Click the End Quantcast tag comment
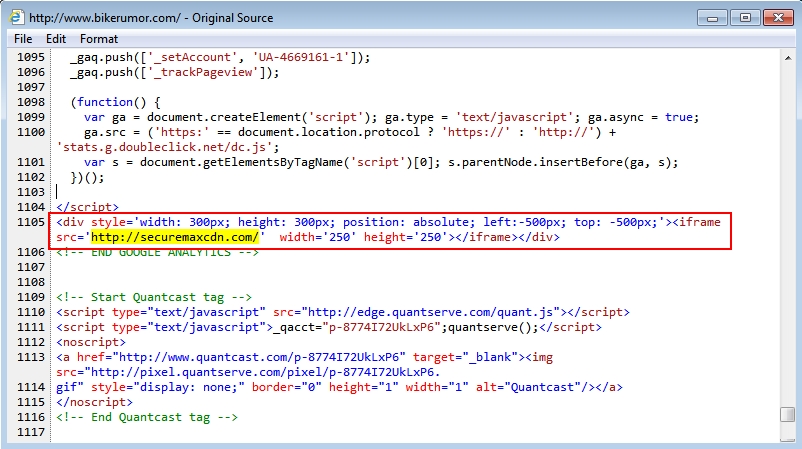The width and height of the screenshot is (802, 449). click(148, 417)
